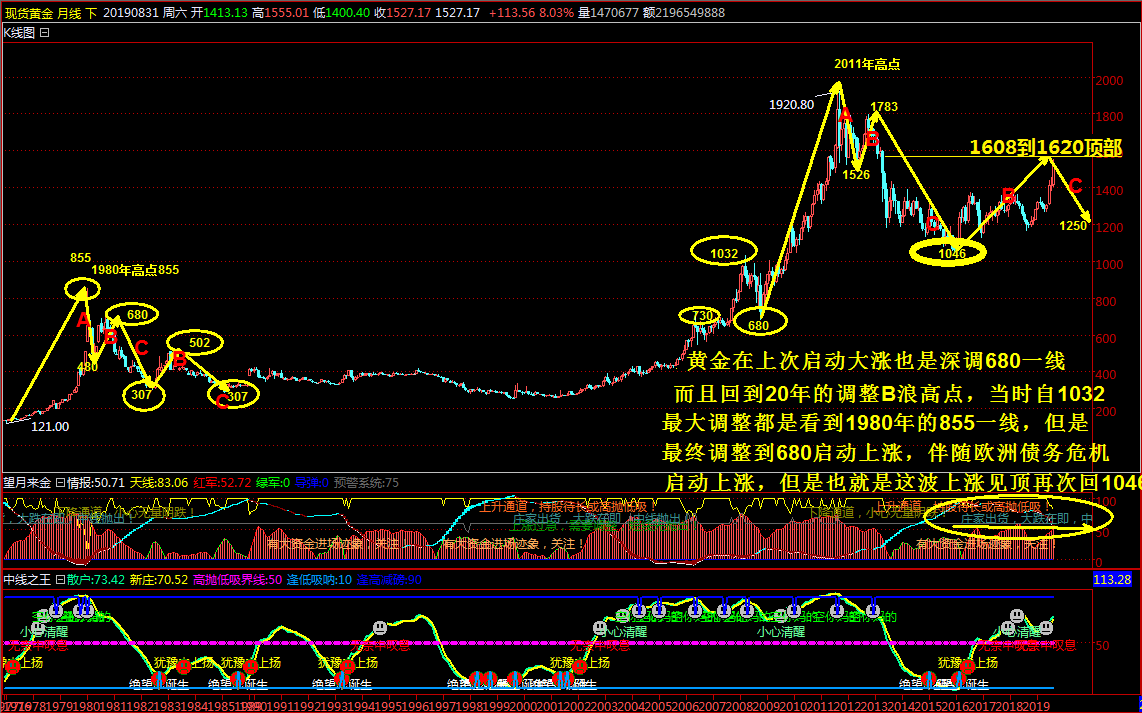
Task: Click the 1920.80 peak price label
Action: tap(791, 104)
